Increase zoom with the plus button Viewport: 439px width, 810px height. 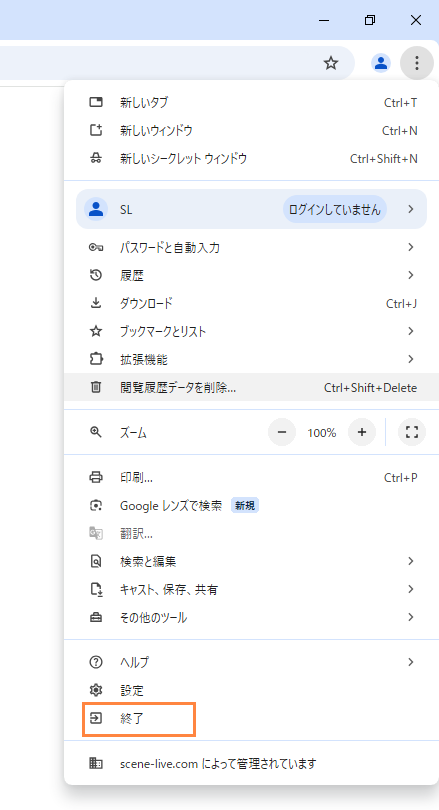tap(362, 432)
